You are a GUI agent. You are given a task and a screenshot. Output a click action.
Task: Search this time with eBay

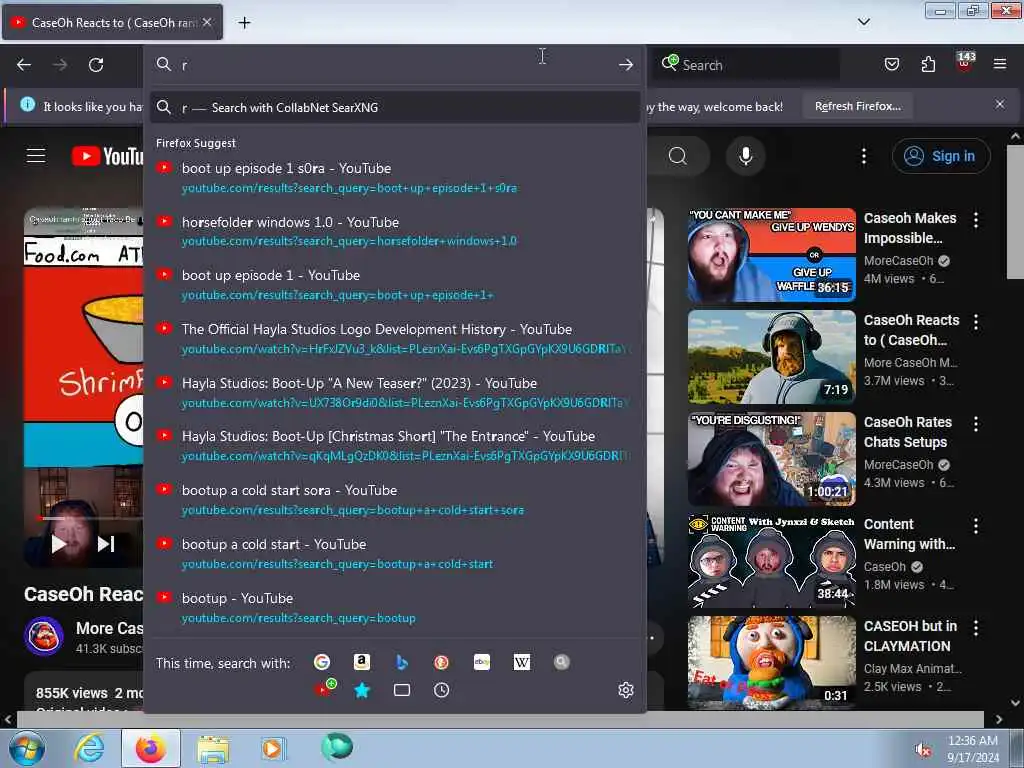(x=481, y=662)
